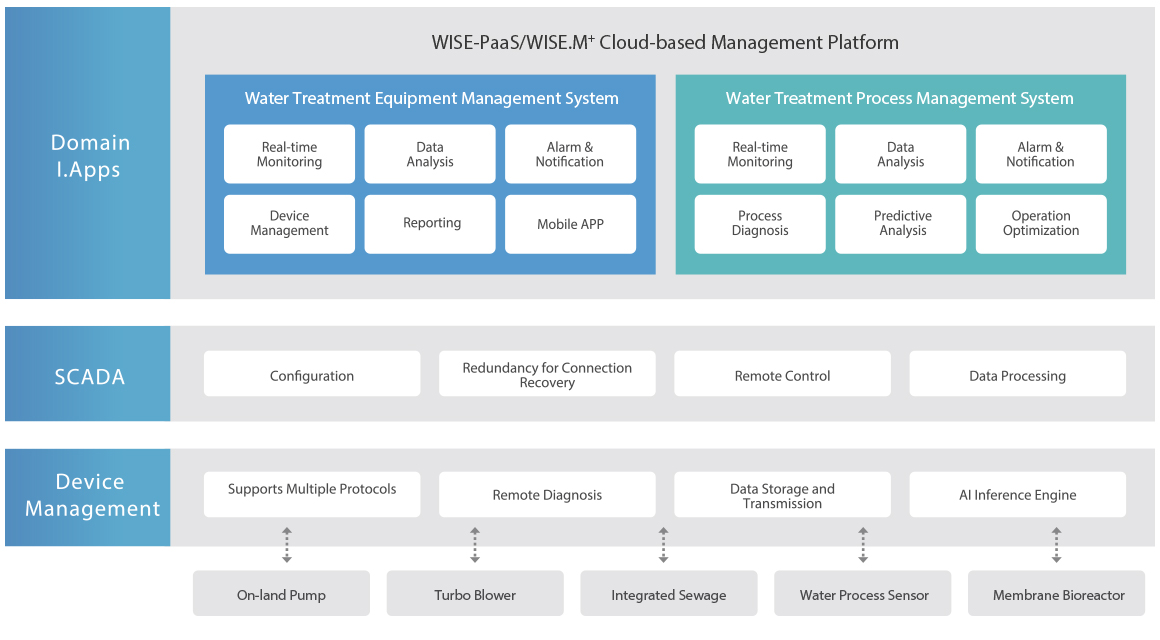Click the Membrane Bioreactor device box
1160x640 pixels.
tap(1056, 593)
